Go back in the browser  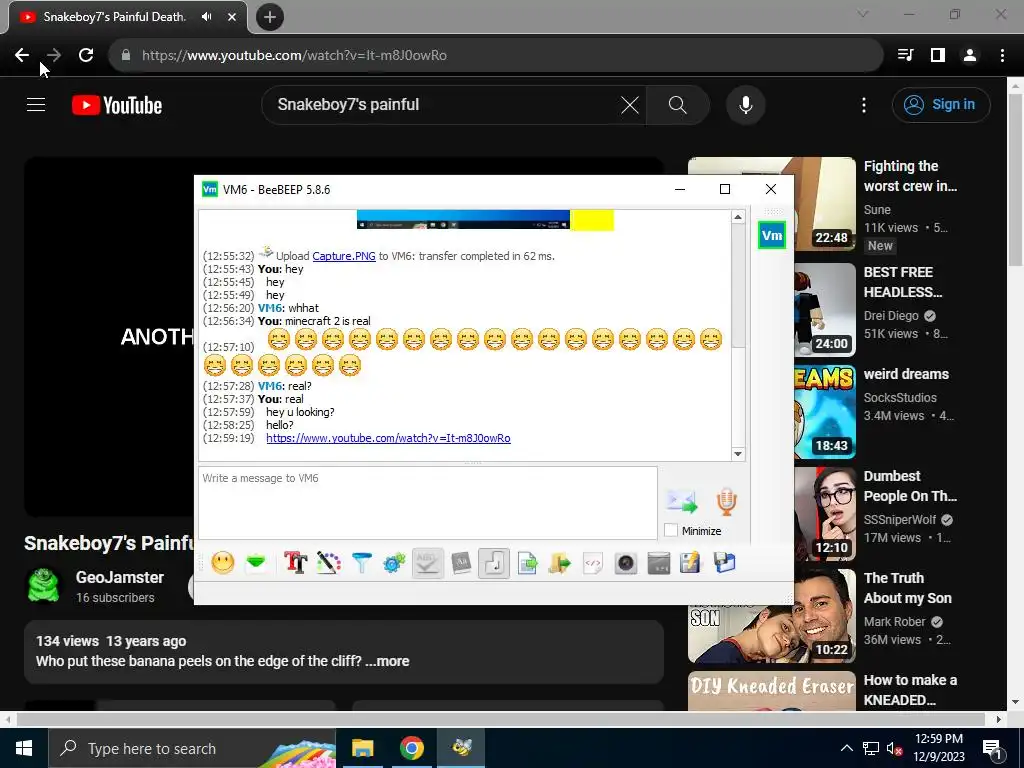pos(22,56)
